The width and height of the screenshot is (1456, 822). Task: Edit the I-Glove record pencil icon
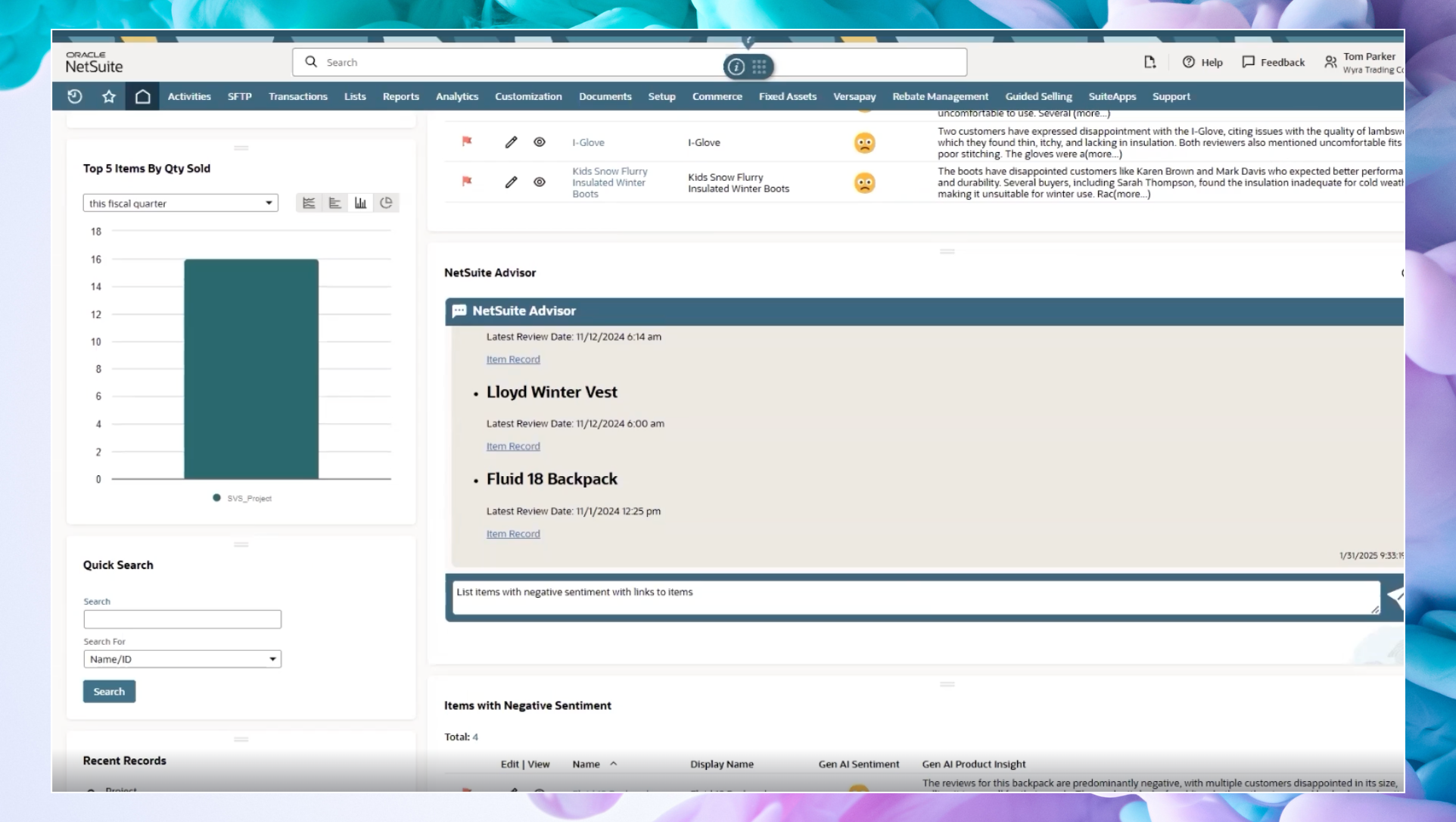coord(512,142)
